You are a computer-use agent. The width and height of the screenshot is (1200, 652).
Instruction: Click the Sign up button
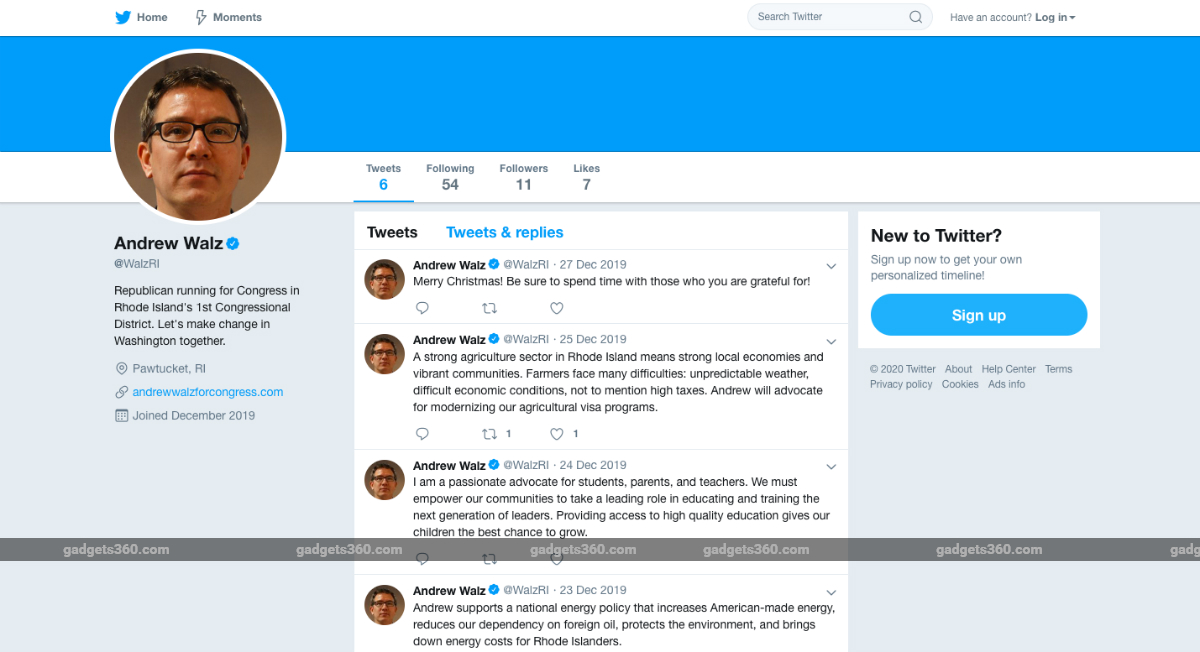(x=978, y=314)
